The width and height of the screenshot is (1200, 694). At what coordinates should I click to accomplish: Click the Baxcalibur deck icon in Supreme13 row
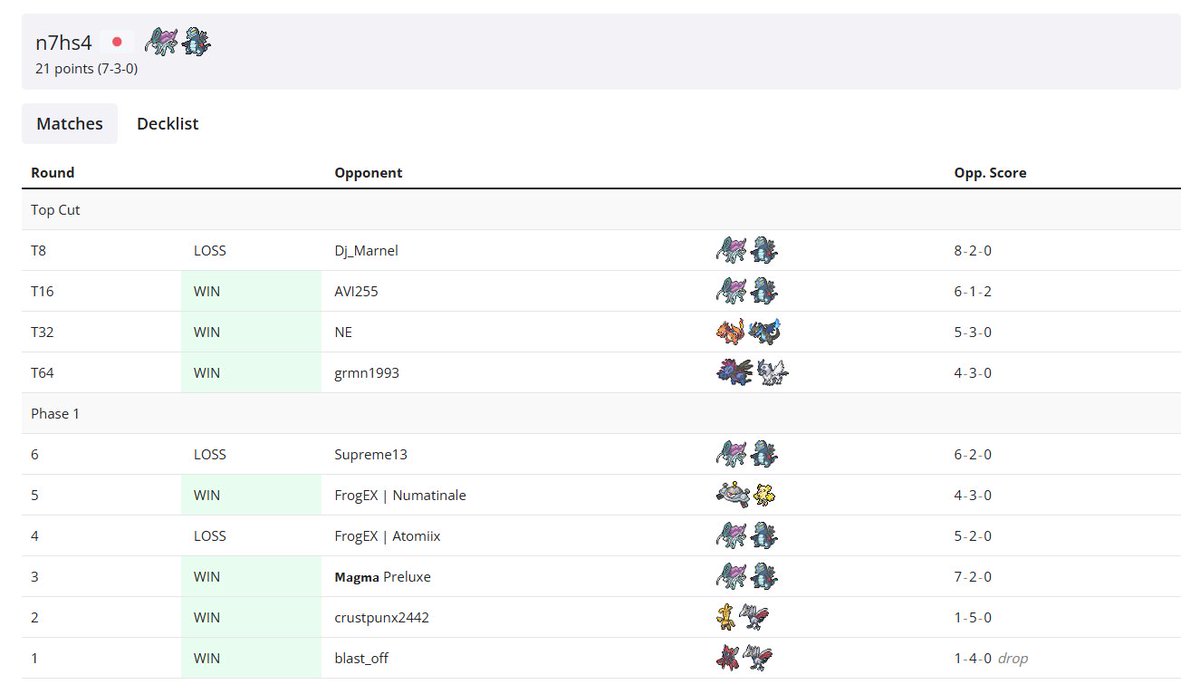[x=764, y=454]
